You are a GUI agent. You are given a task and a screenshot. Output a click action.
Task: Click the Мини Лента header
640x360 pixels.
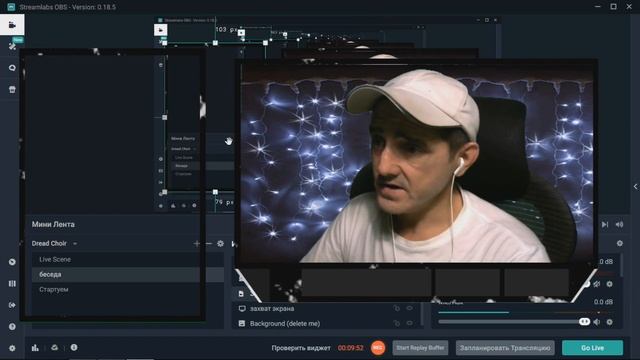click(53, 224)
